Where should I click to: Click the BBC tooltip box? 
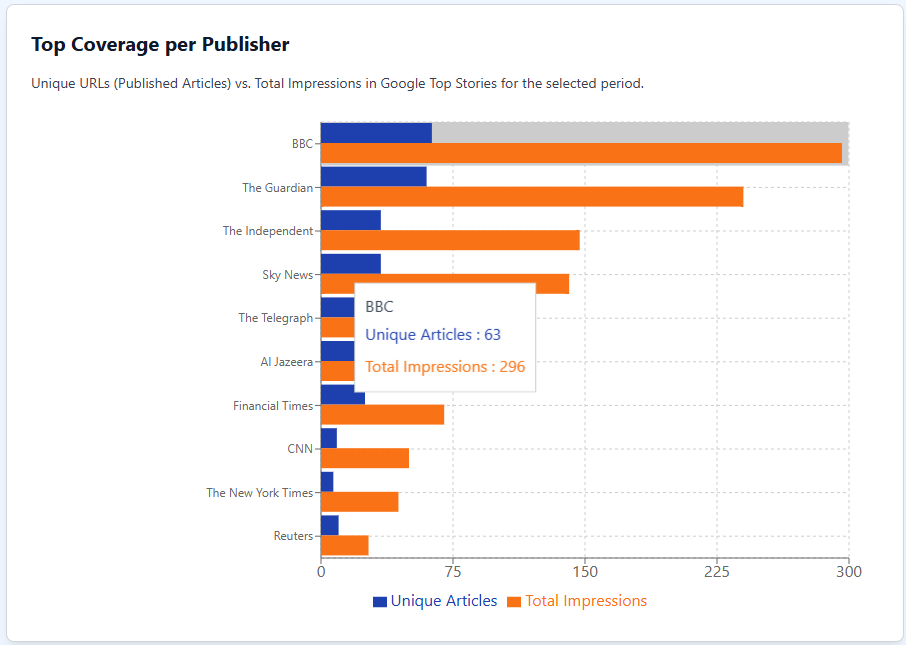tap(445, 338)
